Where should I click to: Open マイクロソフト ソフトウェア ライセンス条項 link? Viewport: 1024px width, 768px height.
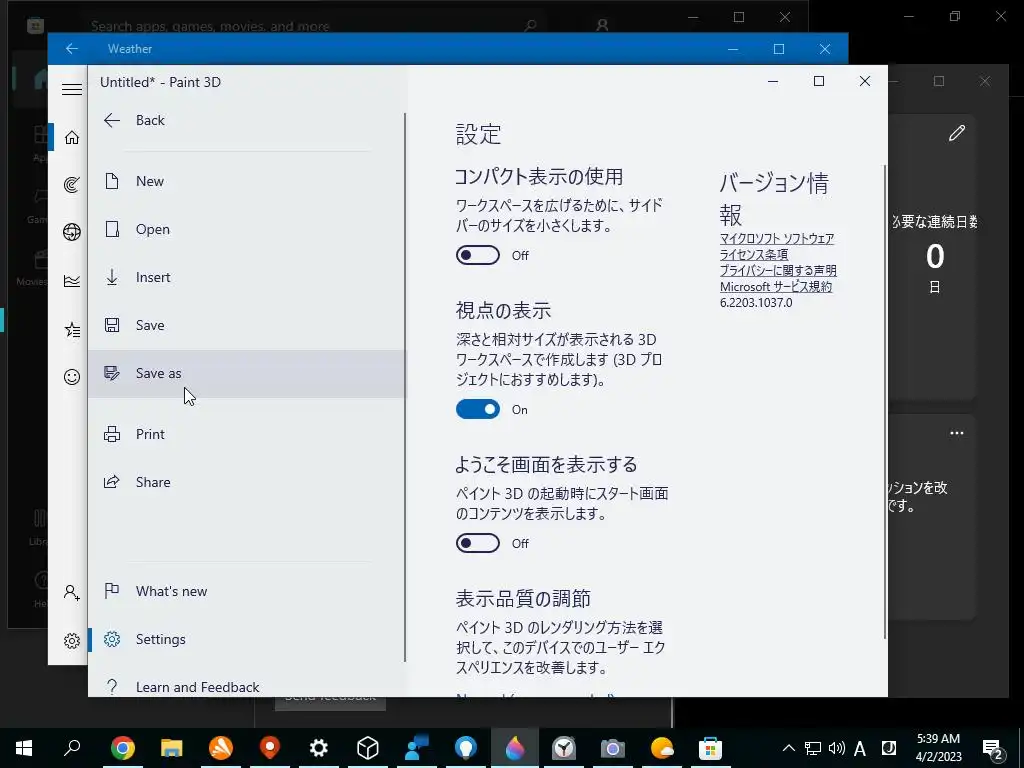(776, 247)
